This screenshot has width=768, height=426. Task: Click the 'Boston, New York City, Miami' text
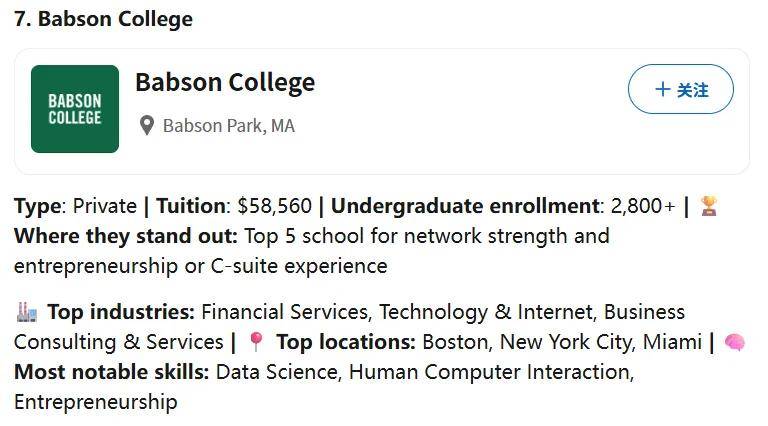562,342
